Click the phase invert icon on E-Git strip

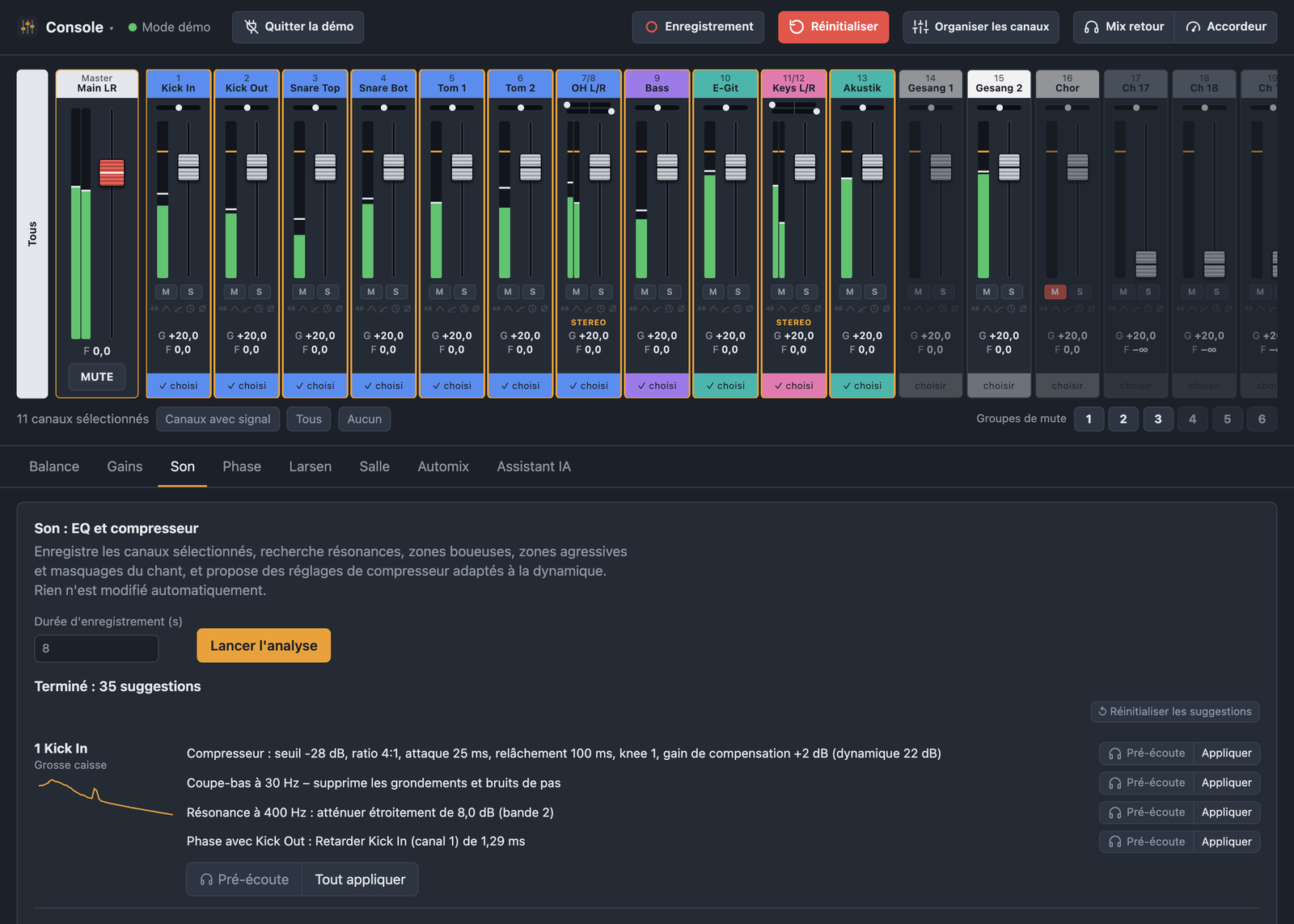pyautogui.click(x=750, y=309)
